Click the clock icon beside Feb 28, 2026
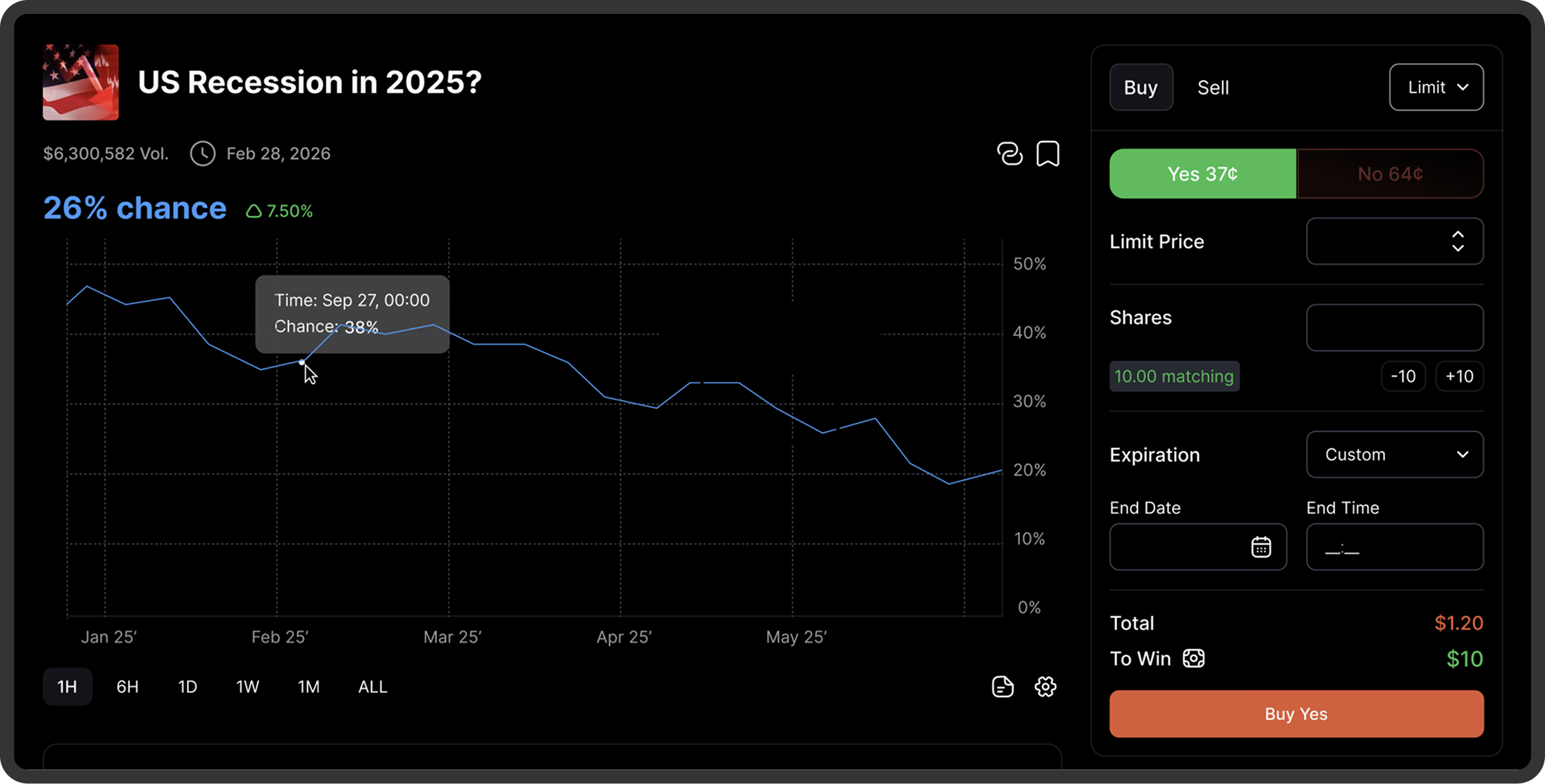 [x=202, y=153]
